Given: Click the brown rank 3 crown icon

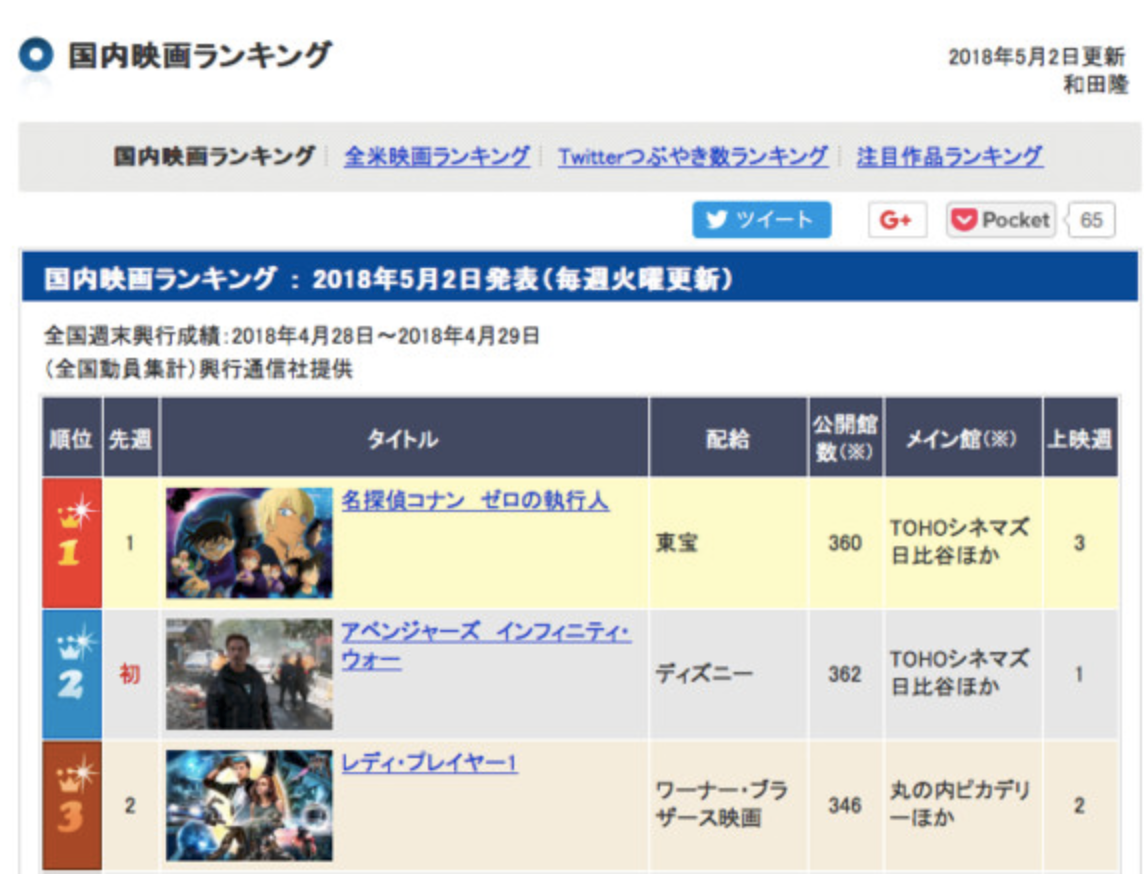Looking at the screenshot, I should point(71,805).
